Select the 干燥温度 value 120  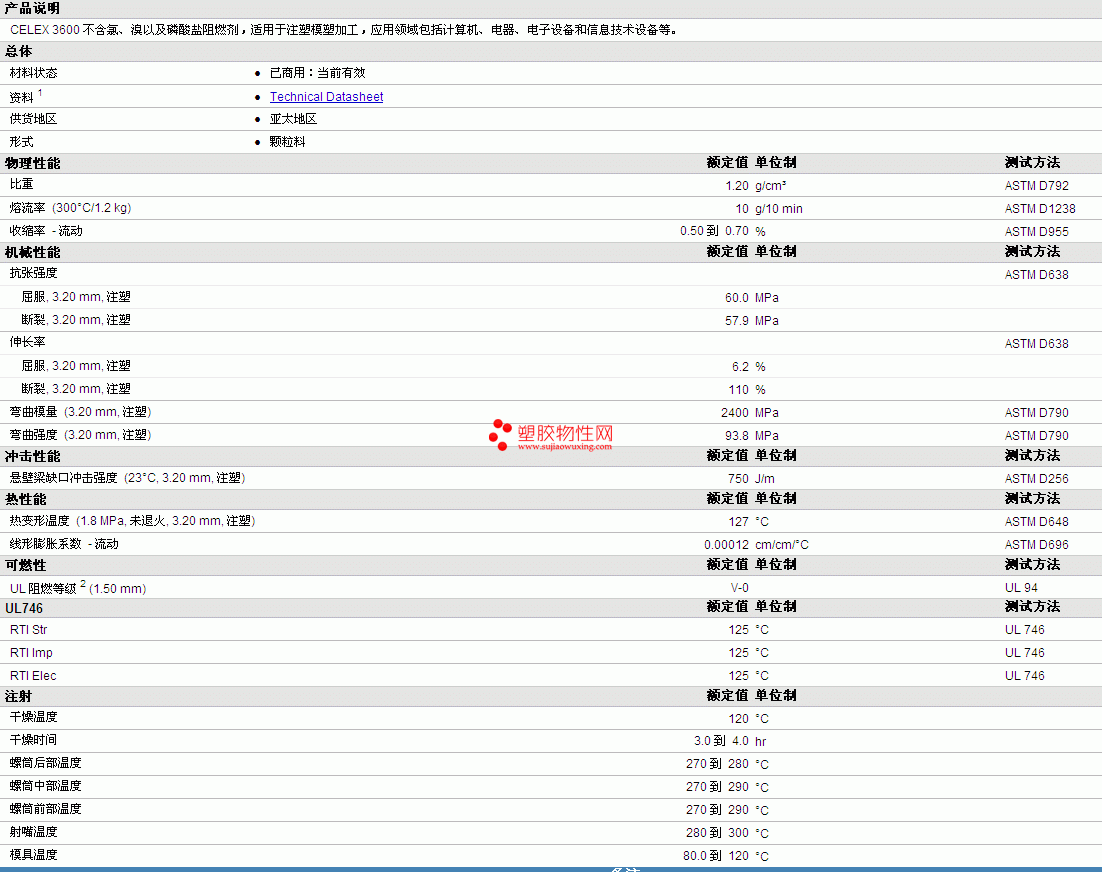pos(739,720)
